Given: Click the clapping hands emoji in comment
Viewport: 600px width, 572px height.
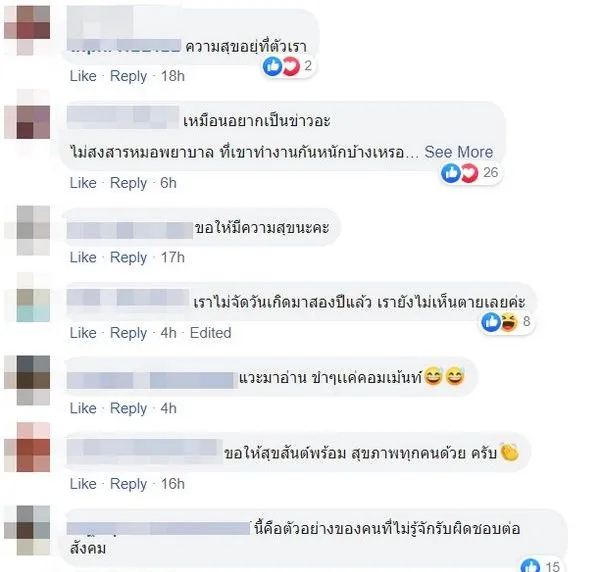Looking at the screenshot, I should (509, 453).
